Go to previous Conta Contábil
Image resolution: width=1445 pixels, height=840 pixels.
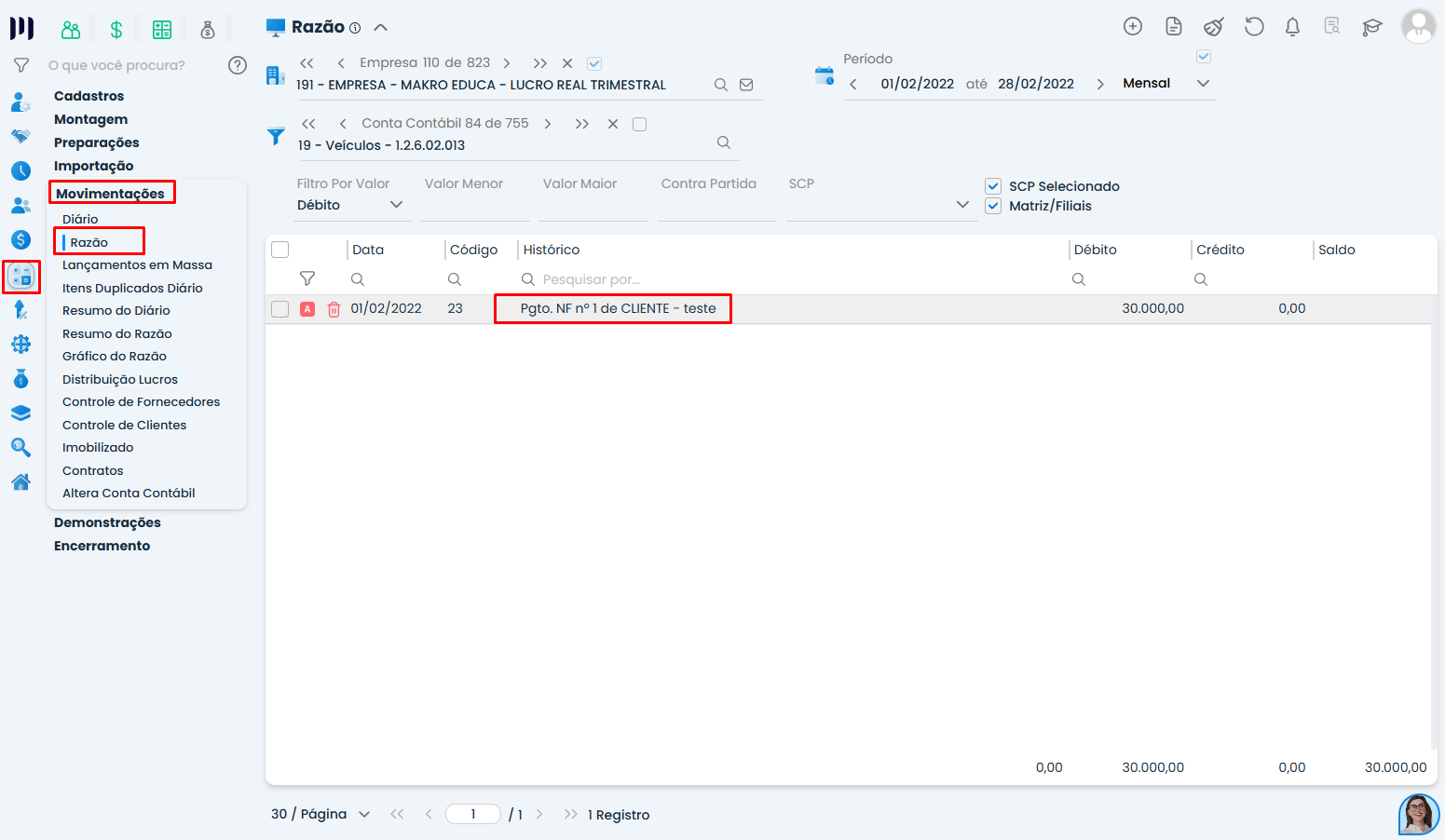click(x=343, y=124)
